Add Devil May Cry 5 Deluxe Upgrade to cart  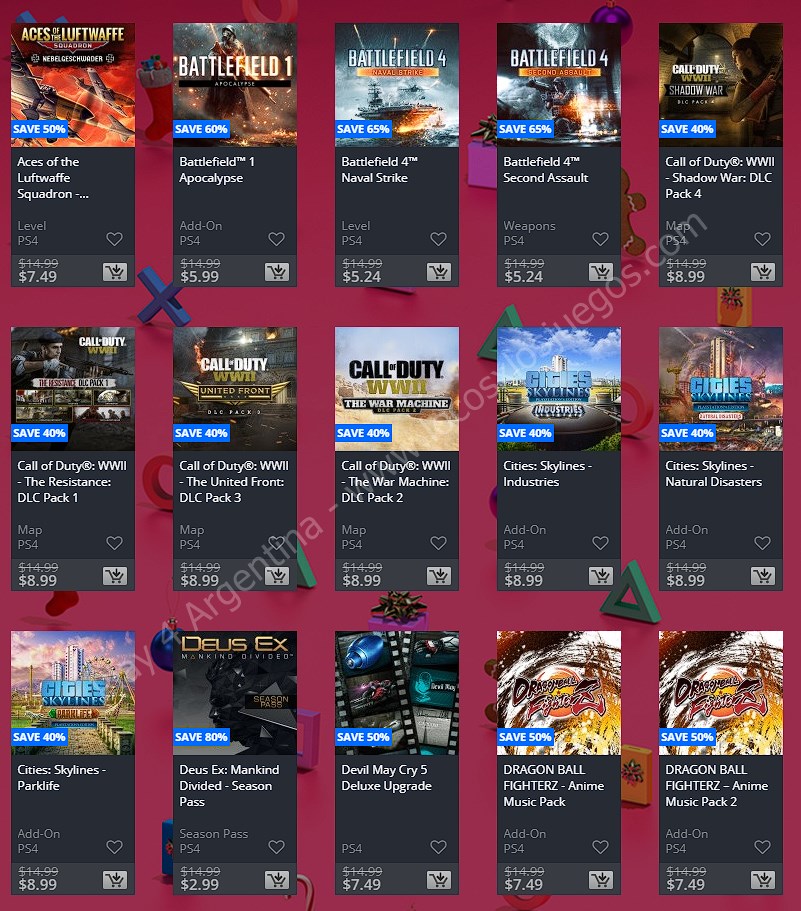pyautogui.click(x=439, y=880)
